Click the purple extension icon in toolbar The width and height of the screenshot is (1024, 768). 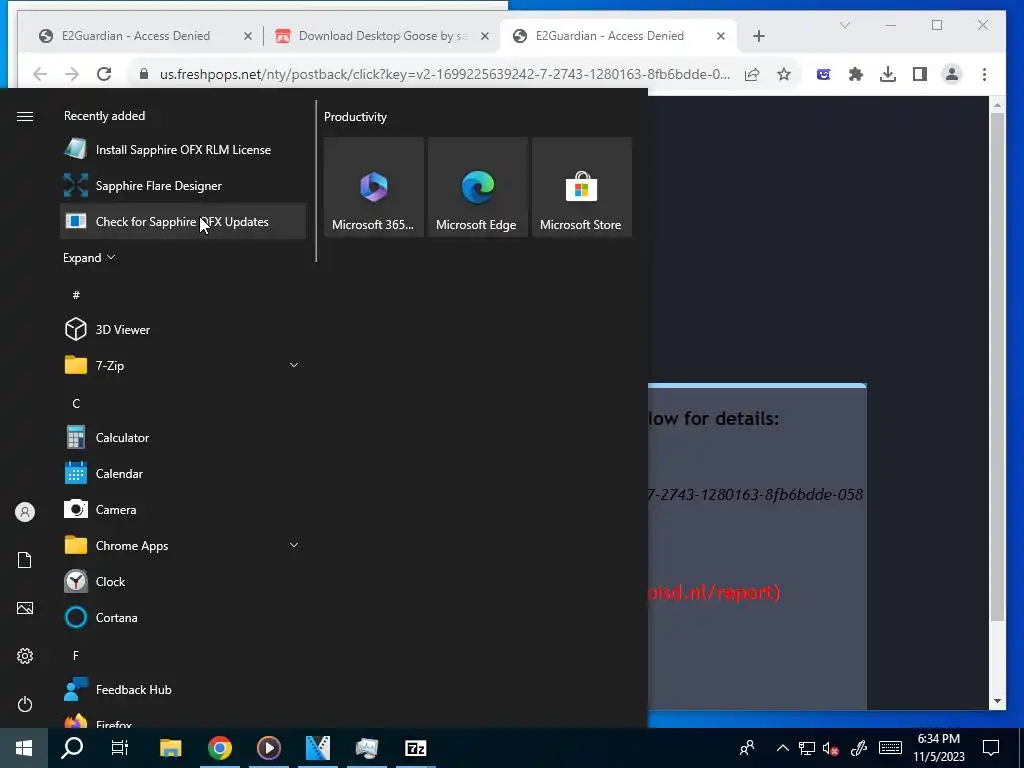(824, 74)
